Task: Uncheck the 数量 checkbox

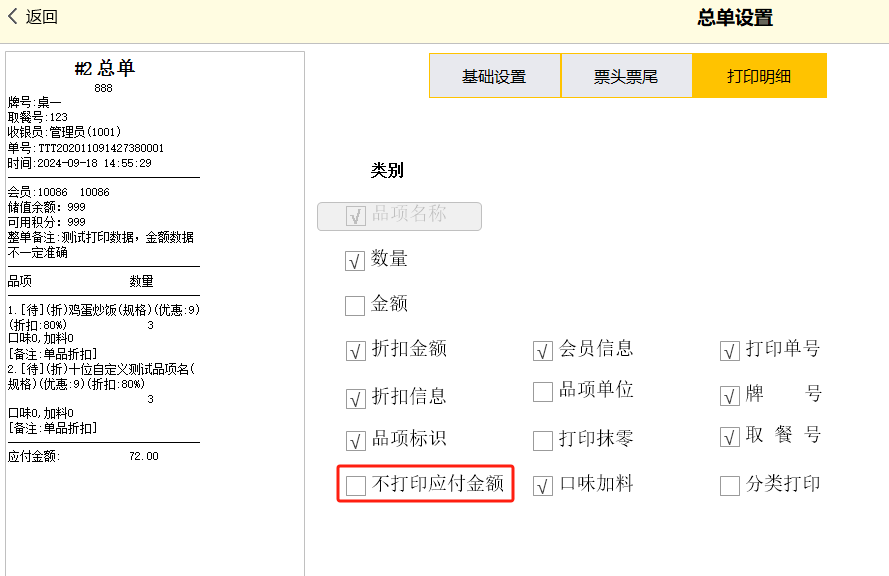Action: [x=355, y=261]
